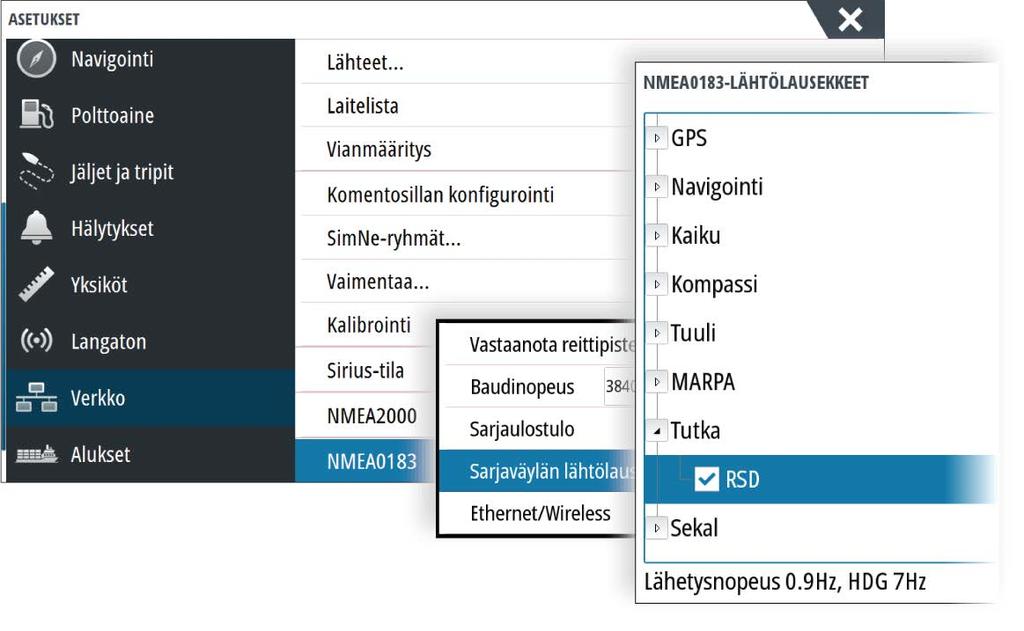Screen dimensions: 1024x631
Task: Click the Yksiköt ruler icon
Action: point(37,284)
